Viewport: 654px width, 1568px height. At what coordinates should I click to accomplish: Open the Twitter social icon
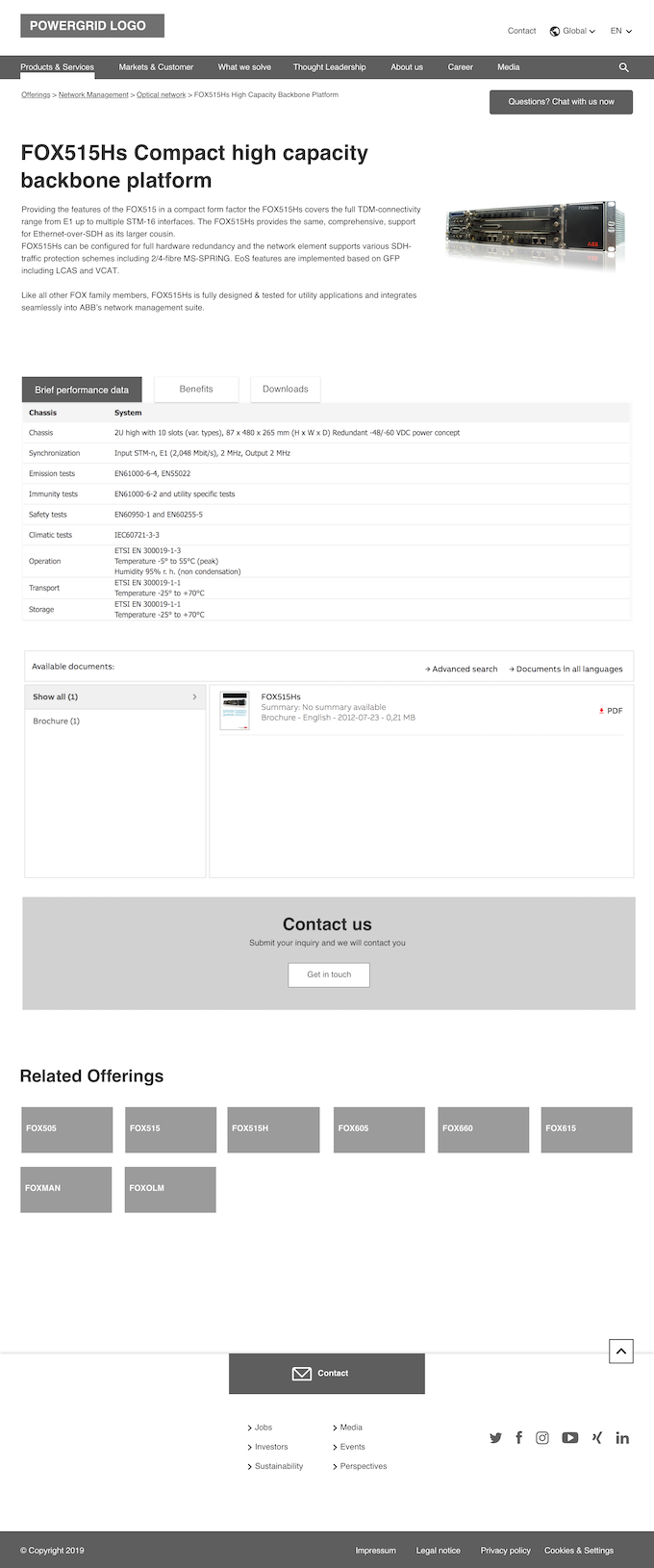coord(495,1437)
